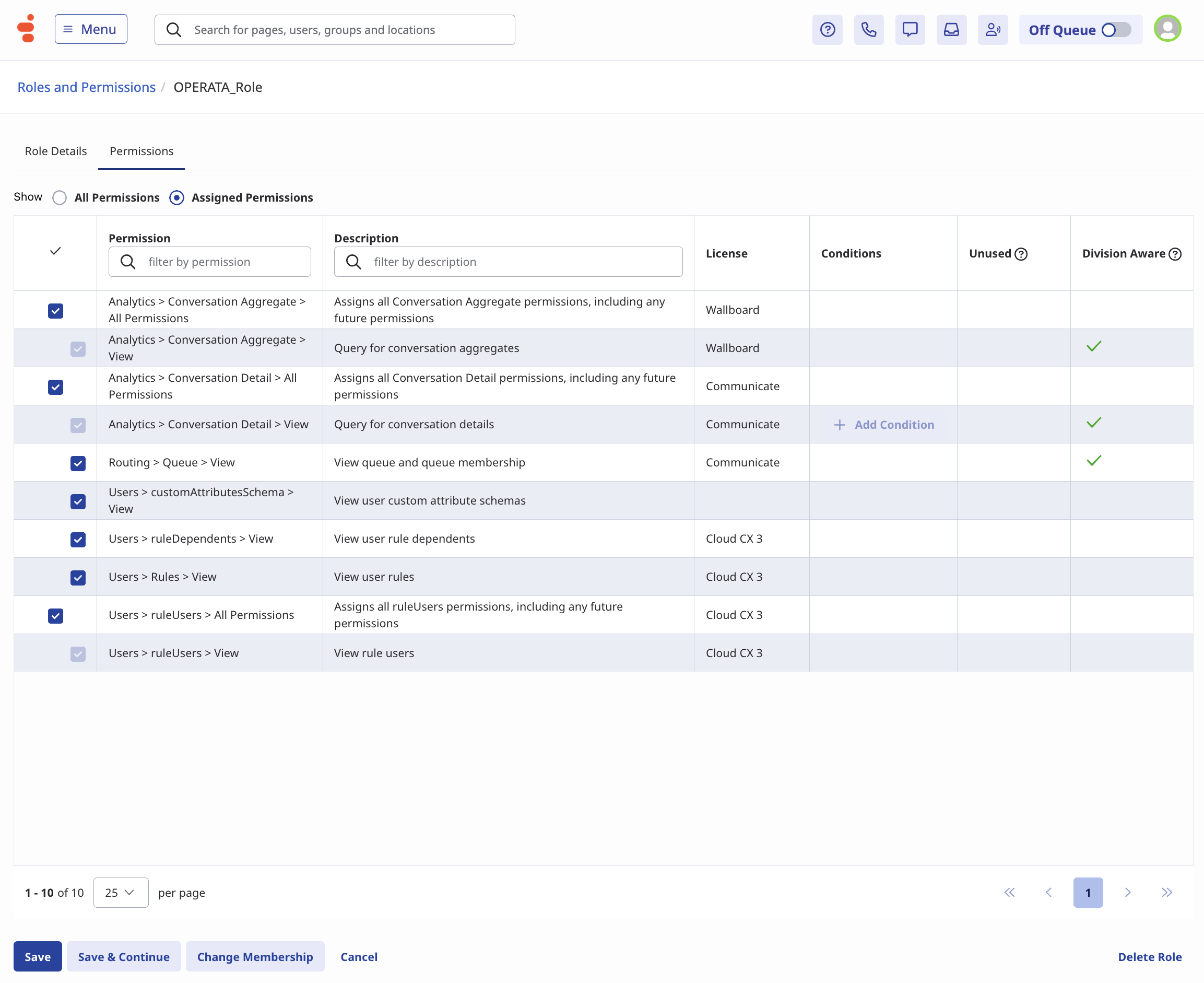Click the Division Aware help icon

pos(1175,254)
